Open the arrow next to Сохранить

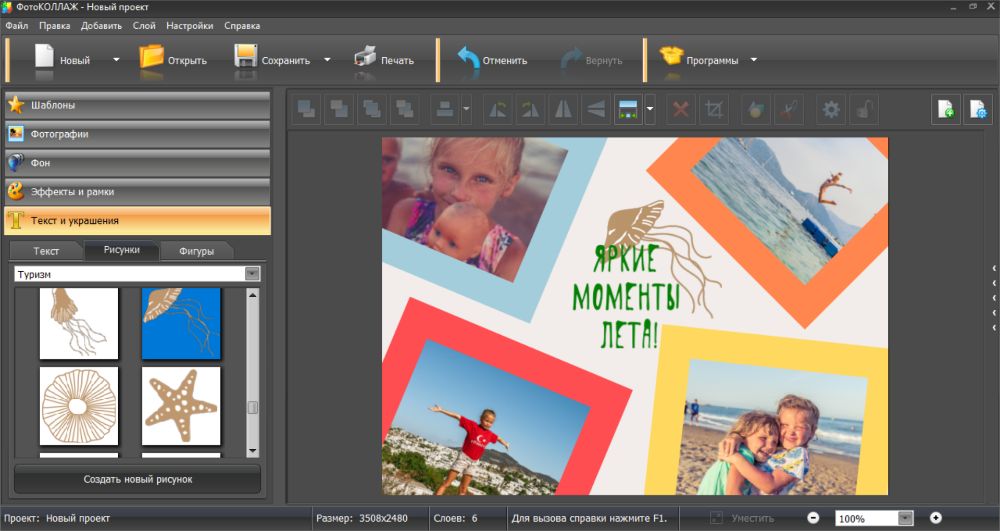coord(327,60)
